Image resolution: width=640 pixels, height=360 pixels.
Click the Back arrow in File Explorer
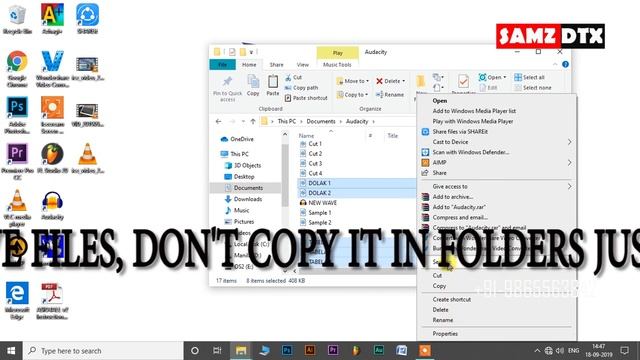click(x=218, y=122)
